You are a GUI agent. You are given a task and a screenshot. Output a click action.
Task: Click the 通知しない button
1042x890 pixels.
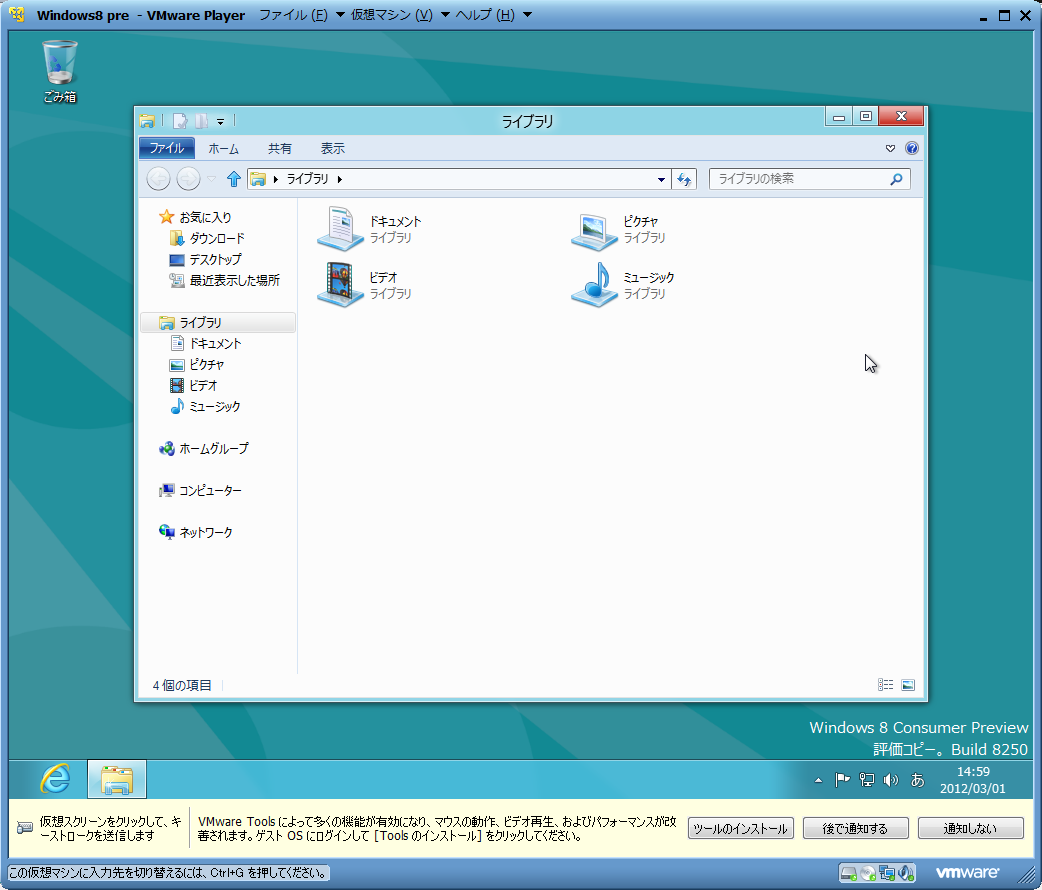click(970, 828)
